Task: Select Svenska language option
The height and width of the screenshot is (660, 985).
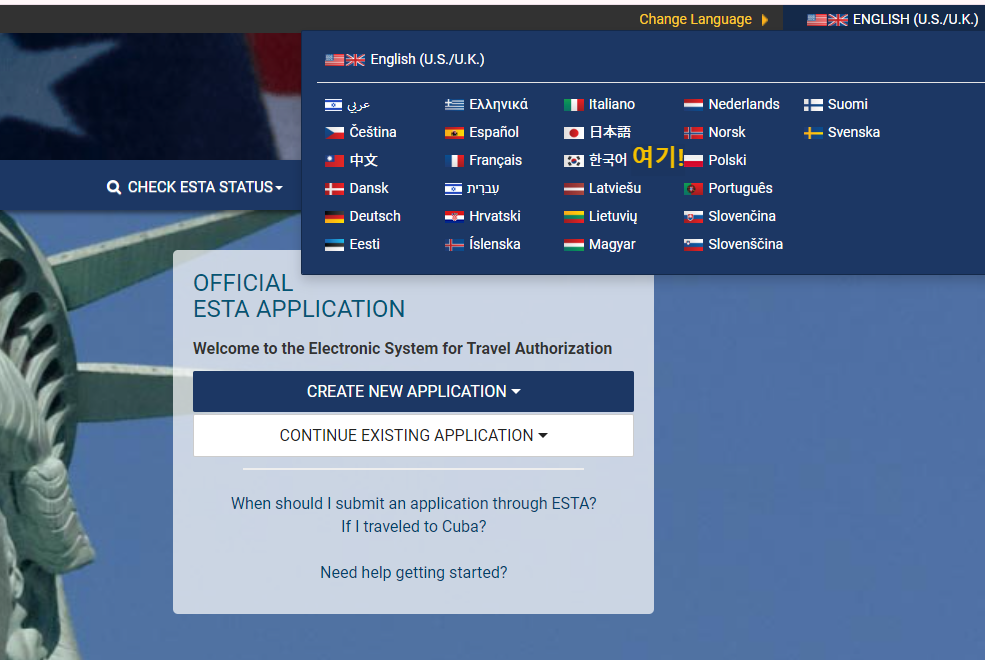Action: tap(854, 133)
